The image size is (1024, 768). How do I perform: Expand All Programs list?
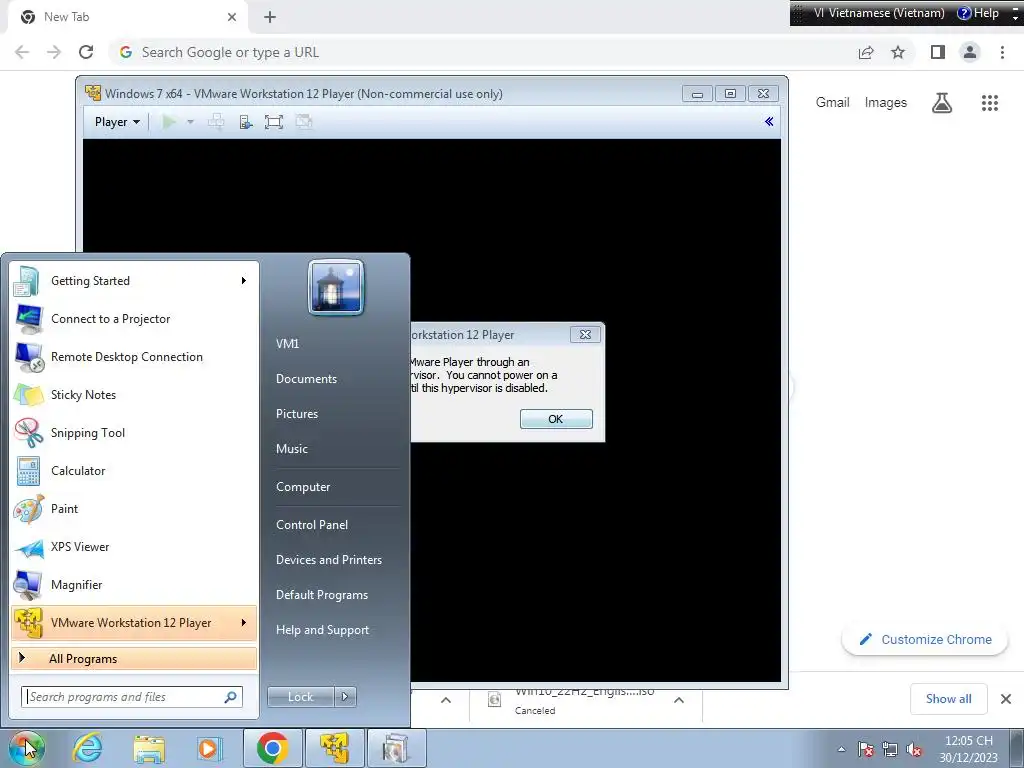click(x=134, y=659)
